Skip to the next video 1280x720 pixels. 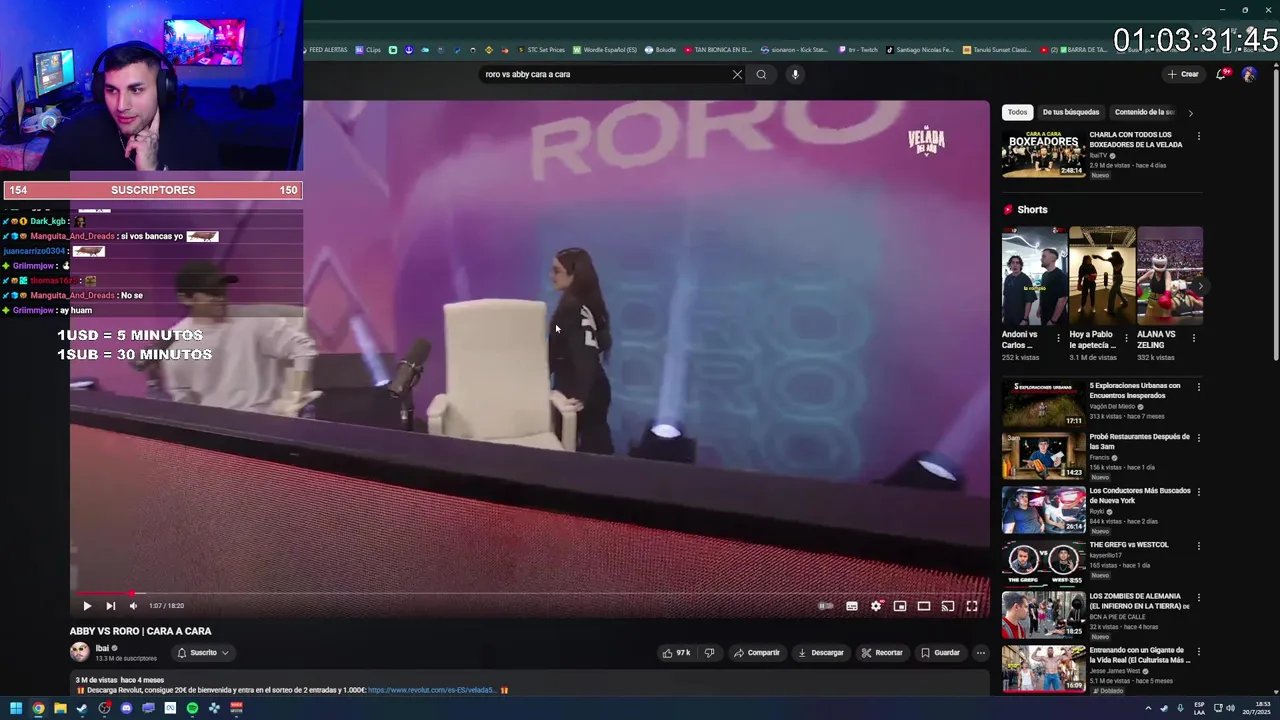coord(111,605)
